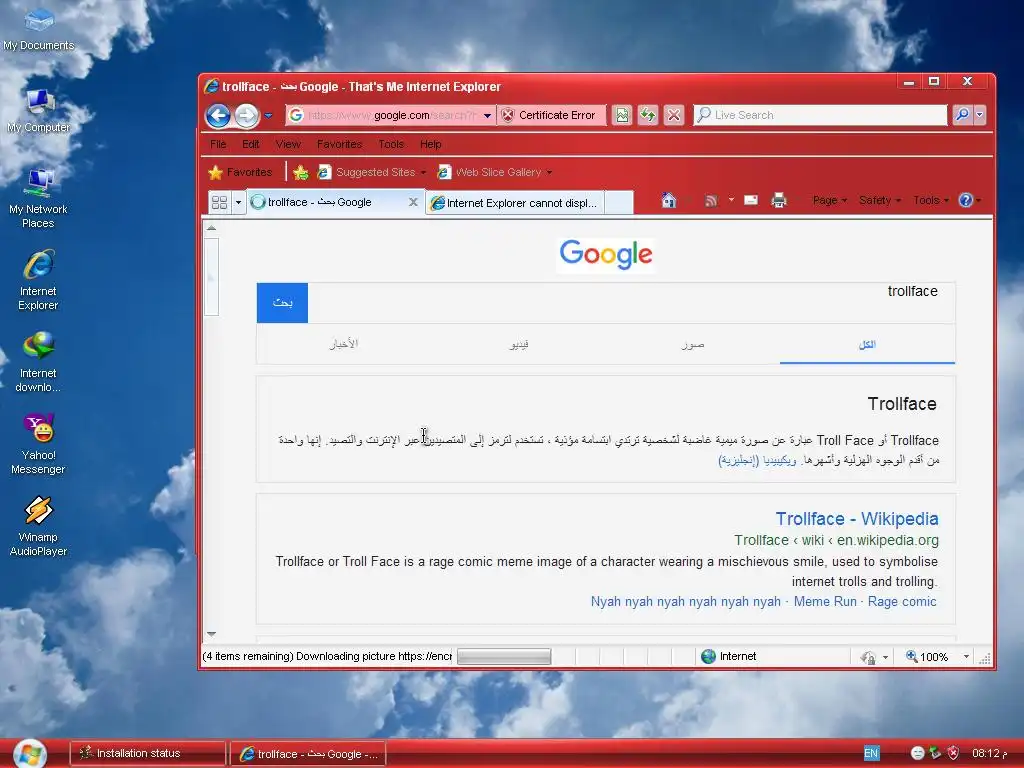
Task: Open the File menu
Action: 218,144
